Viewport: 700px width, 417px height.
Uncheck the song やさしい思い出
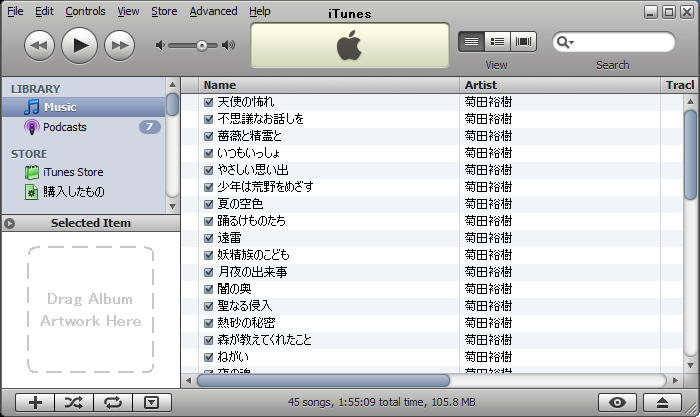208,170
